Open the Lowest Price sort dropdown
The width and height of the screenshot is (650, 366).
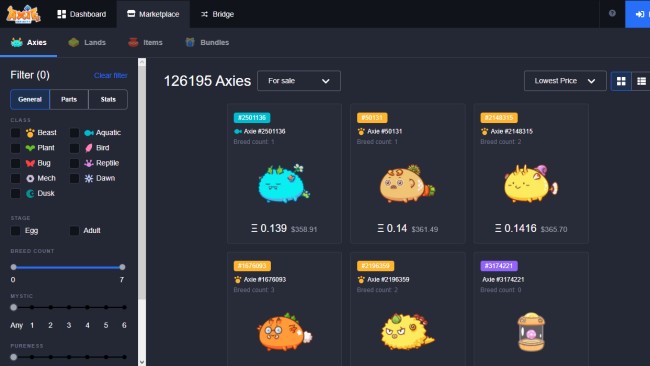[565, 81]
